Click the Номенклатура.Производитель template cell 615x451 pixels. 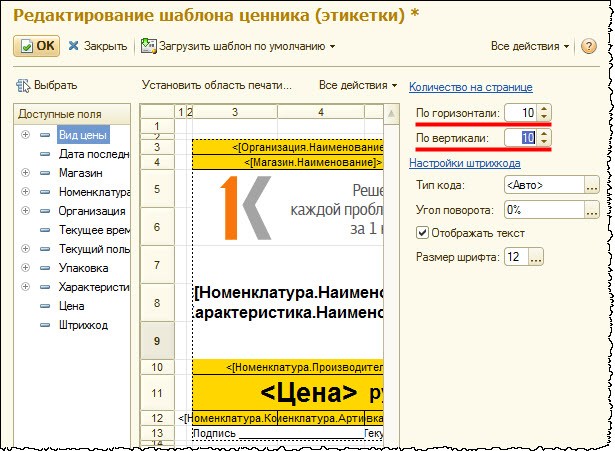288,367
